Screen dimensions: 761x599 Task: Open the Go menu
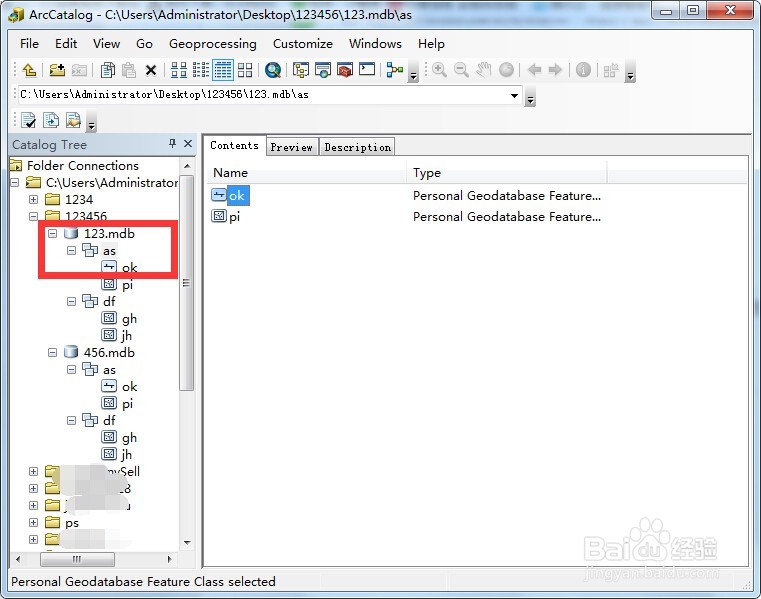144,44
